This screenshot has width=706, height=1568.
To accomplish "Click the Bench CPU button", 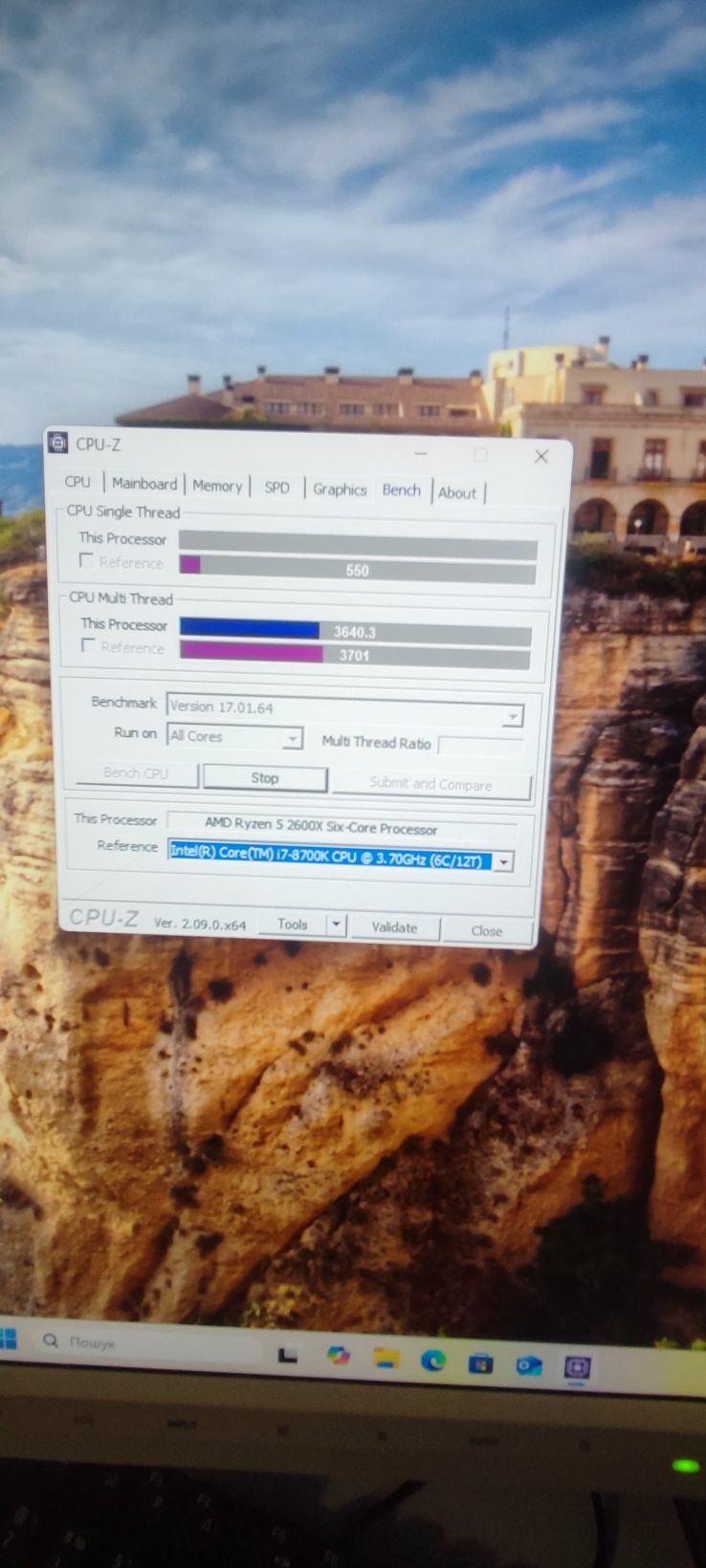I will (x=136, y=773).
